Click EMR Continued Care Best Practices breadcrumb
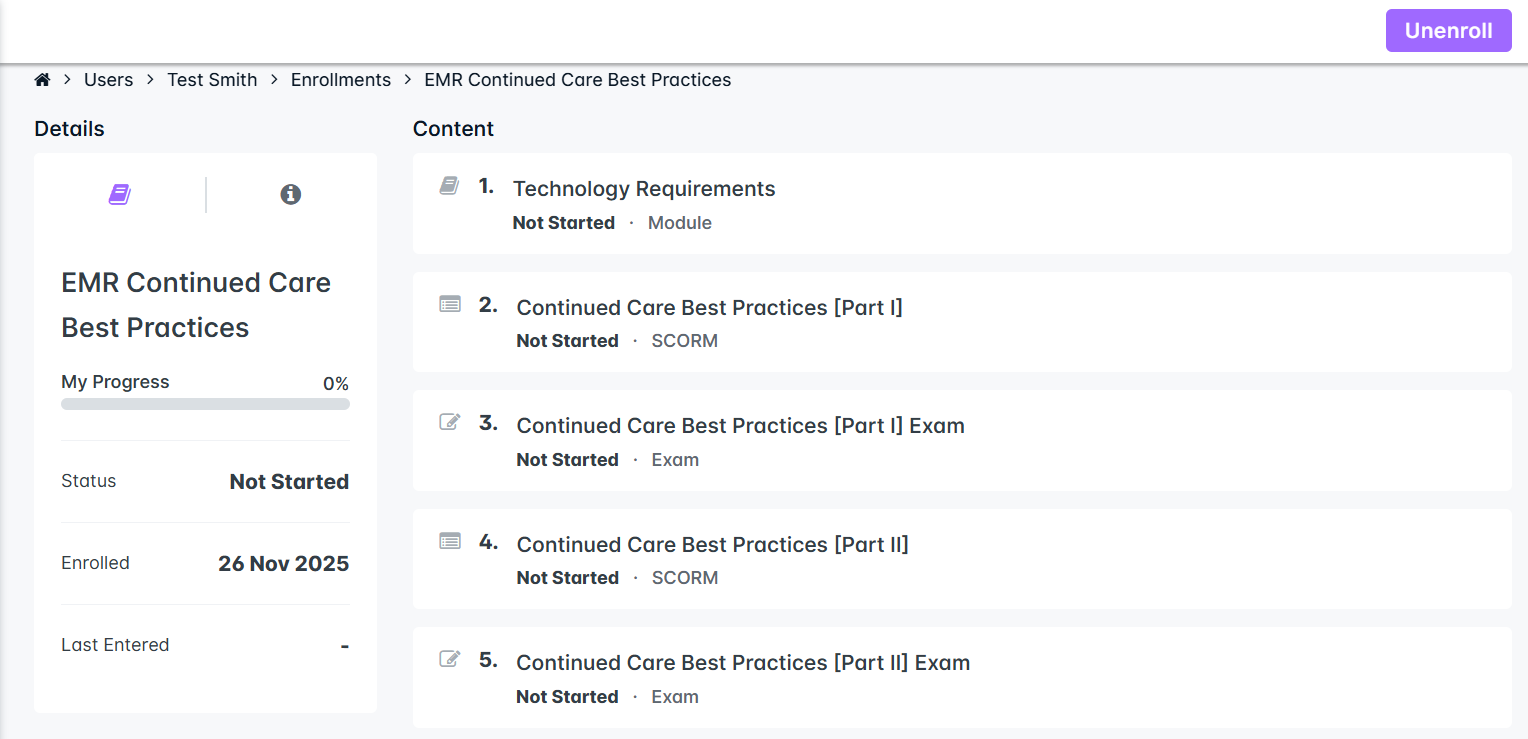This screenshot has width=1528, height=739. click(x=577, y=80)
